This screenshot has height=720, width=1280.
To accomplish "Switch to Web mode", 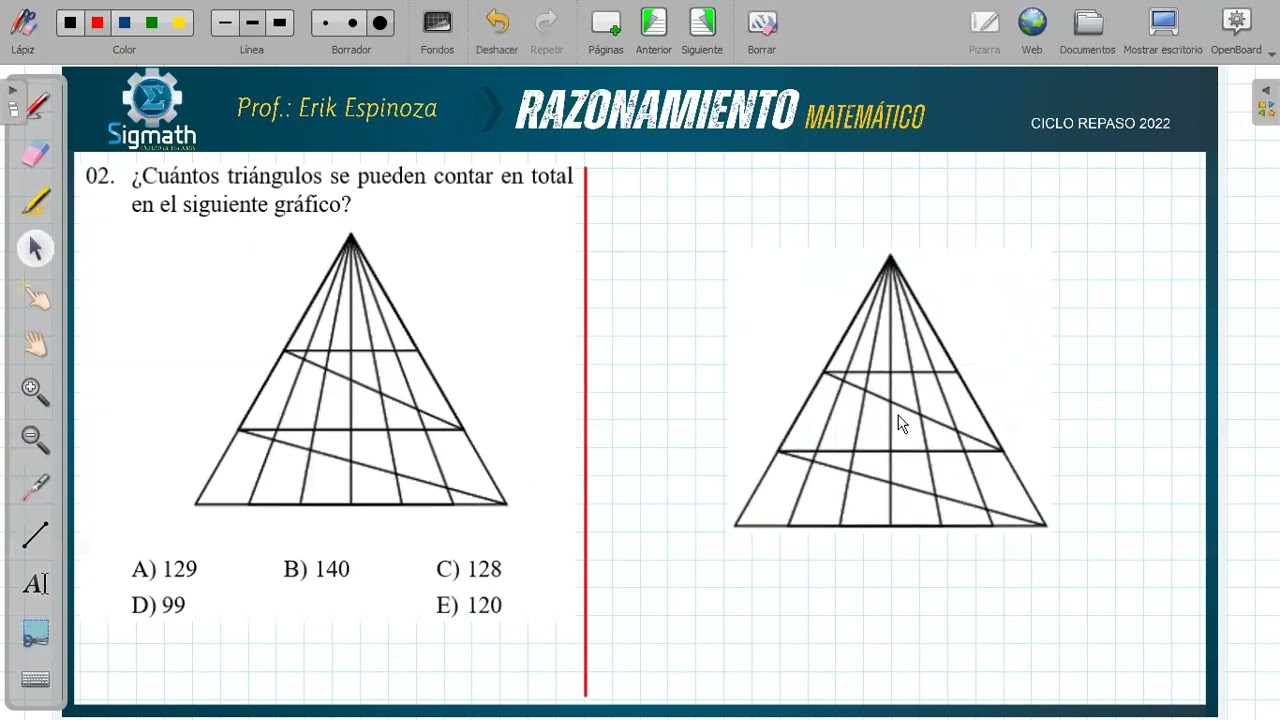I will [1032, 30].
